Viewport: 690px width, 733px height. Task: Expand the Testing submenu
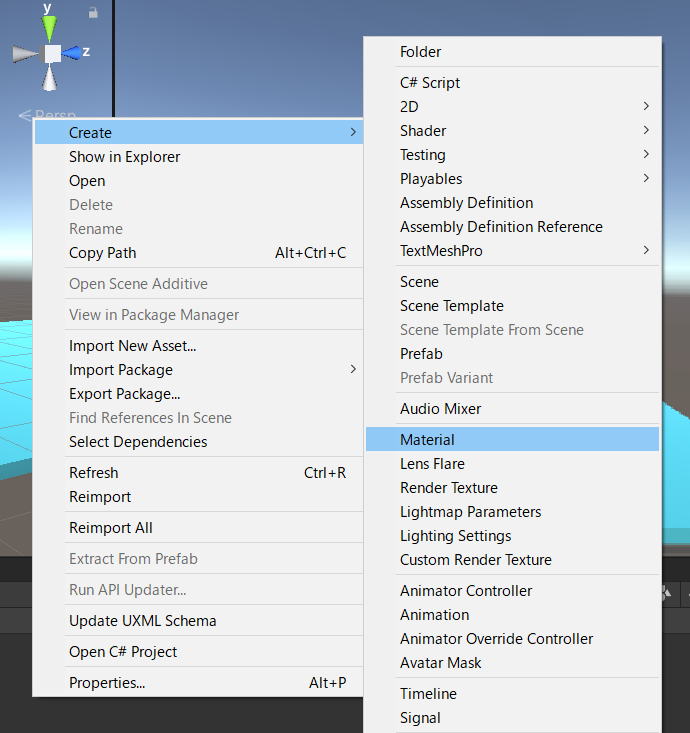[512, 154]
